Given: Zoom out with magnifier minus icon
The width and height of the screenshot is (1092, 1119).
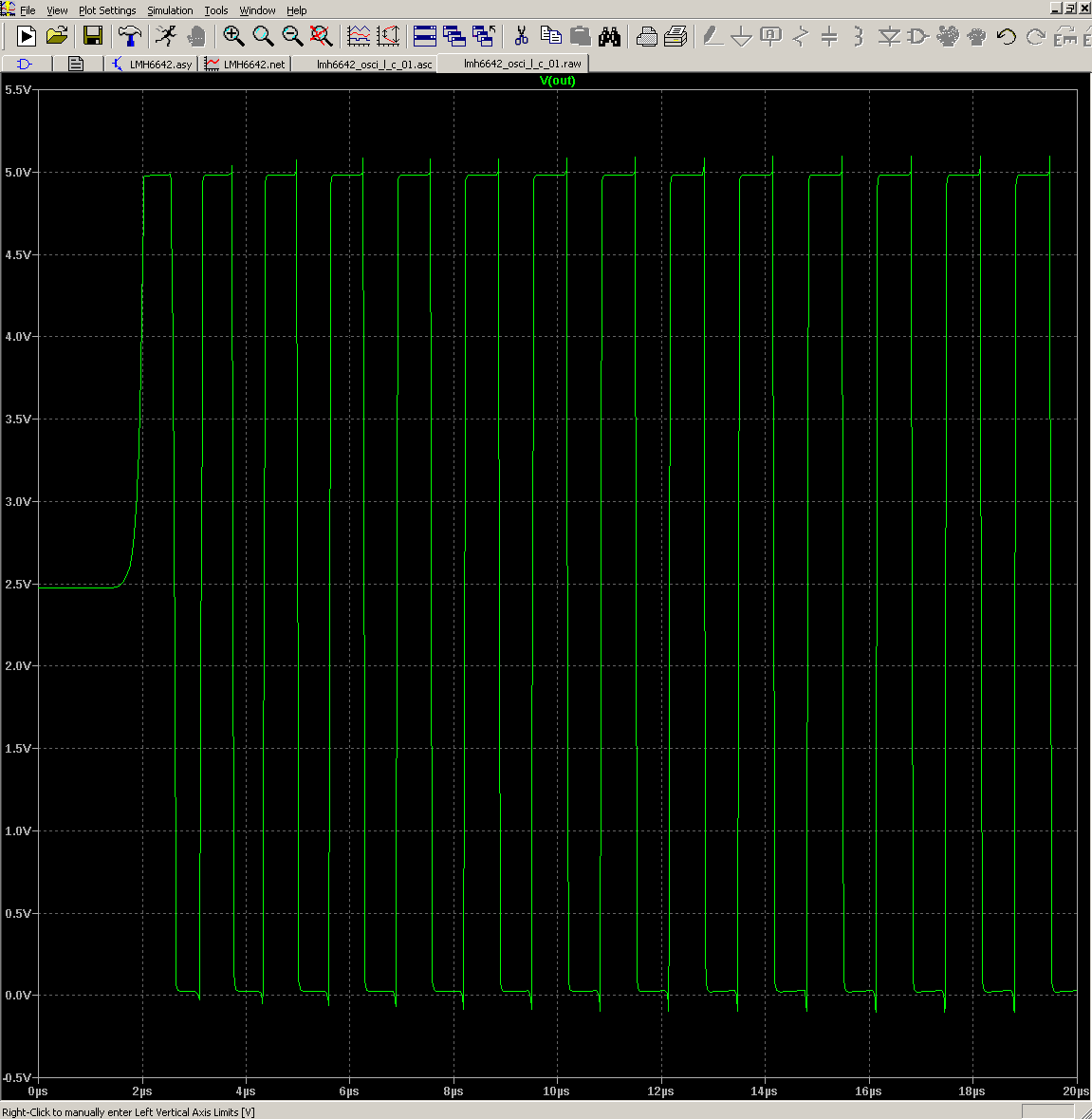Looking at the screenshot, I should coord(292,36).
